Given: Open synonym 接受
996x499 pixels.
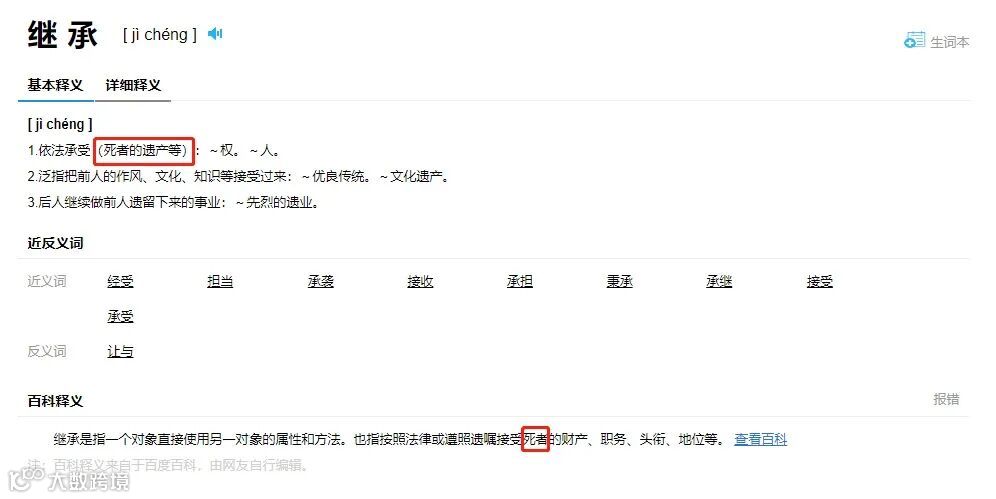Looking at the screenshot, I should (x=819, y=281).
